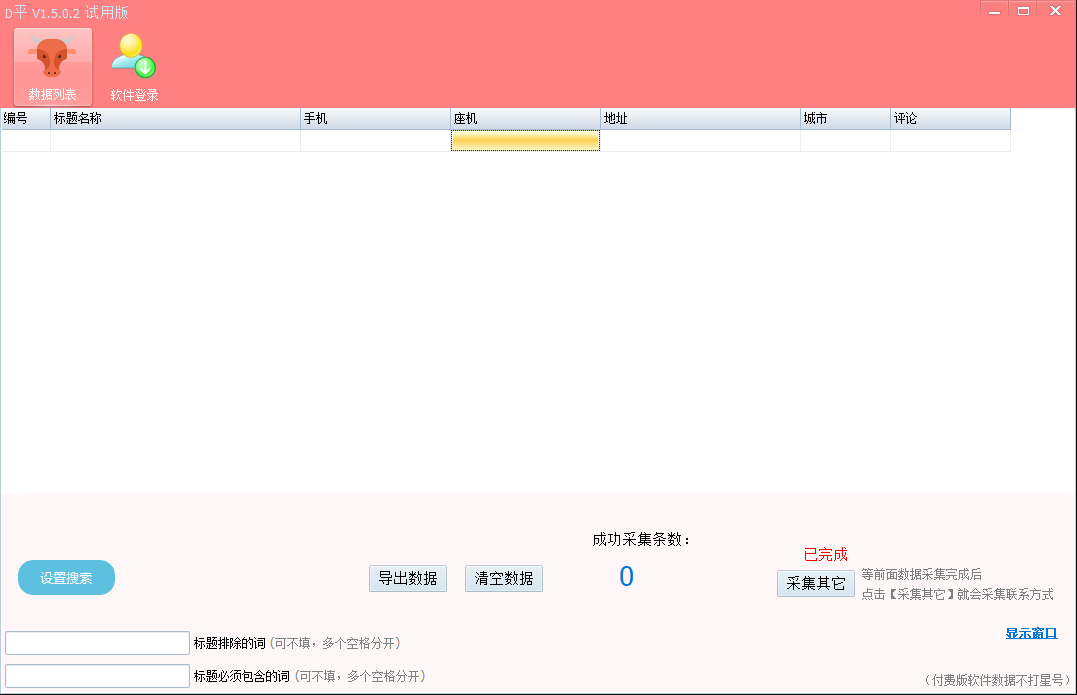Focus the 标题必须包含的词 input field
This screenshot has width=1077, height=695.
97,676
